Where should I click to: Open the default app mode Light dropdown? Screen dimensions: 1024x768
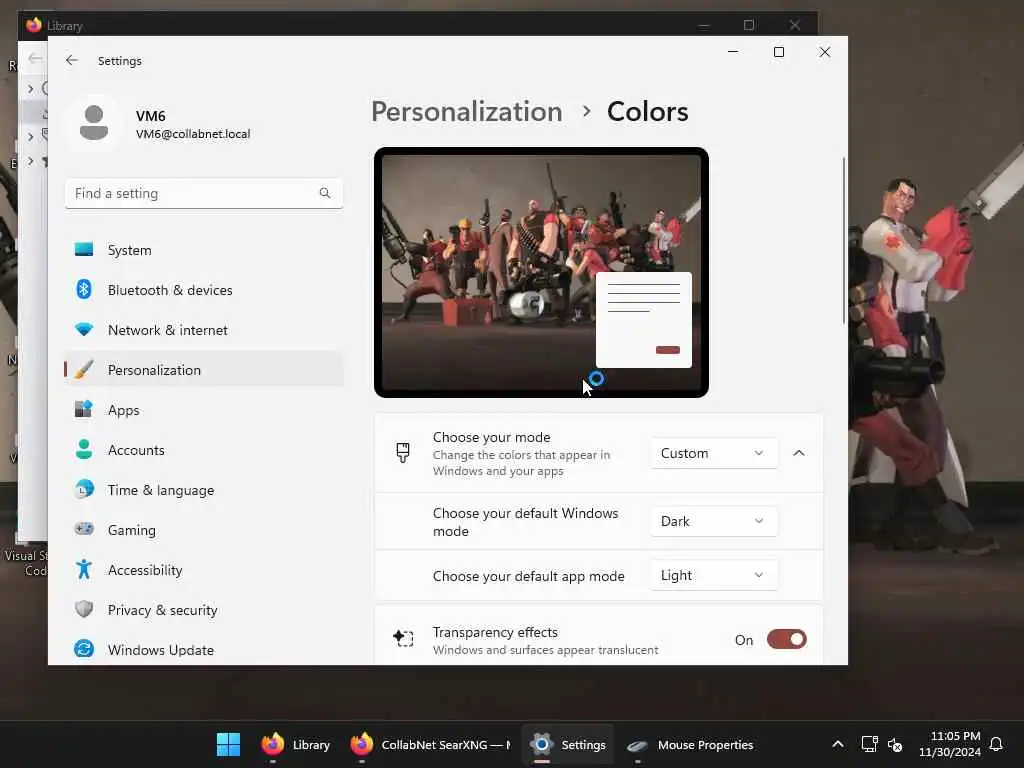click(x=713, y=575)
